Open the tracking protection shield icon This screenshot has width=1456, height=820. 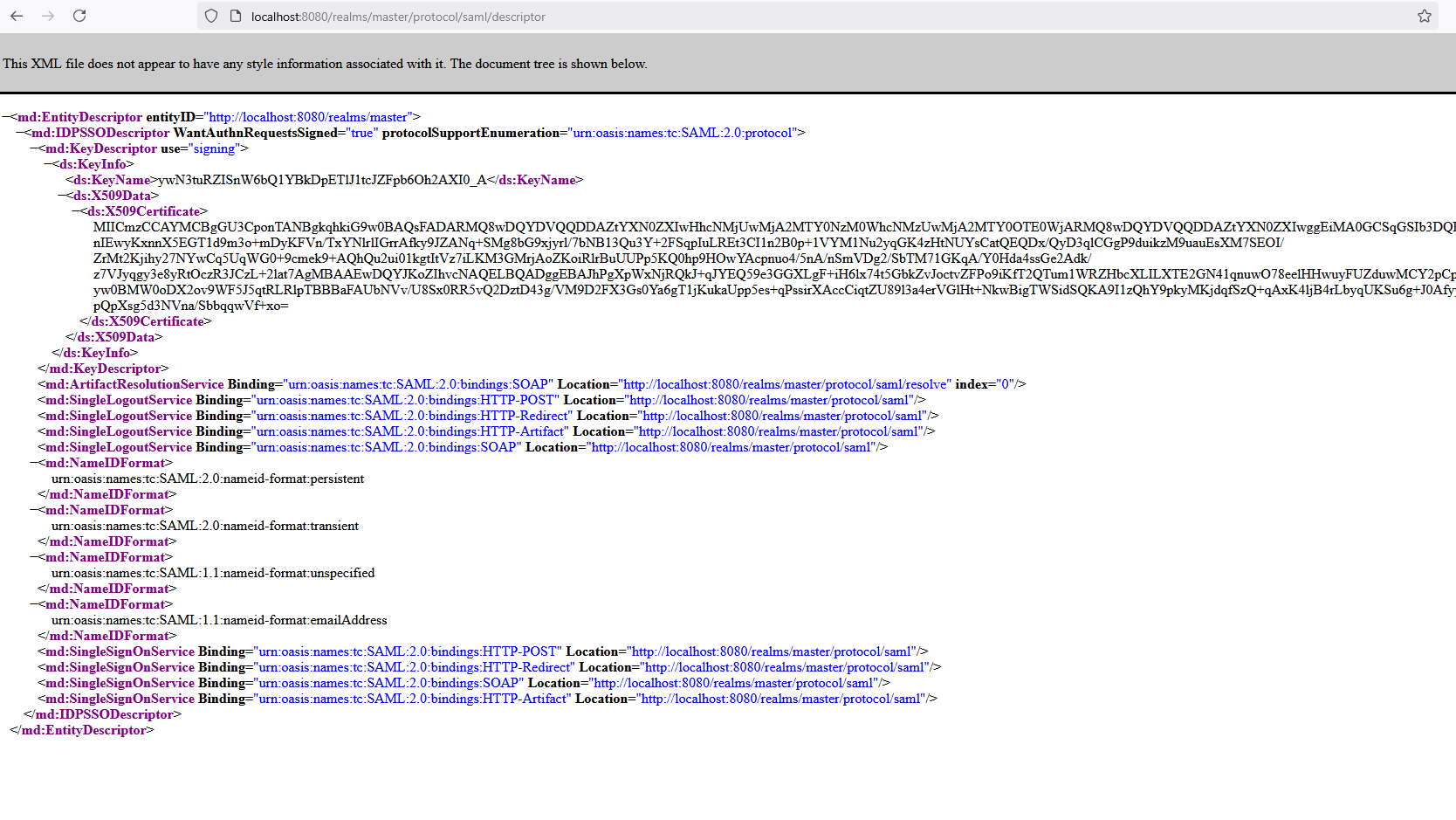[x=209, y=16]
